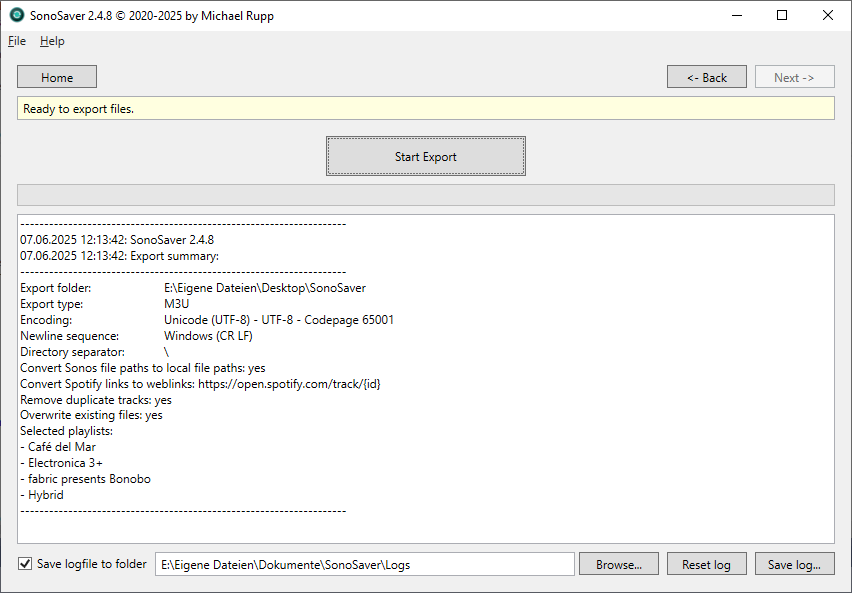
Task: Clear the log using Reset log
Action: pos(706,563)
